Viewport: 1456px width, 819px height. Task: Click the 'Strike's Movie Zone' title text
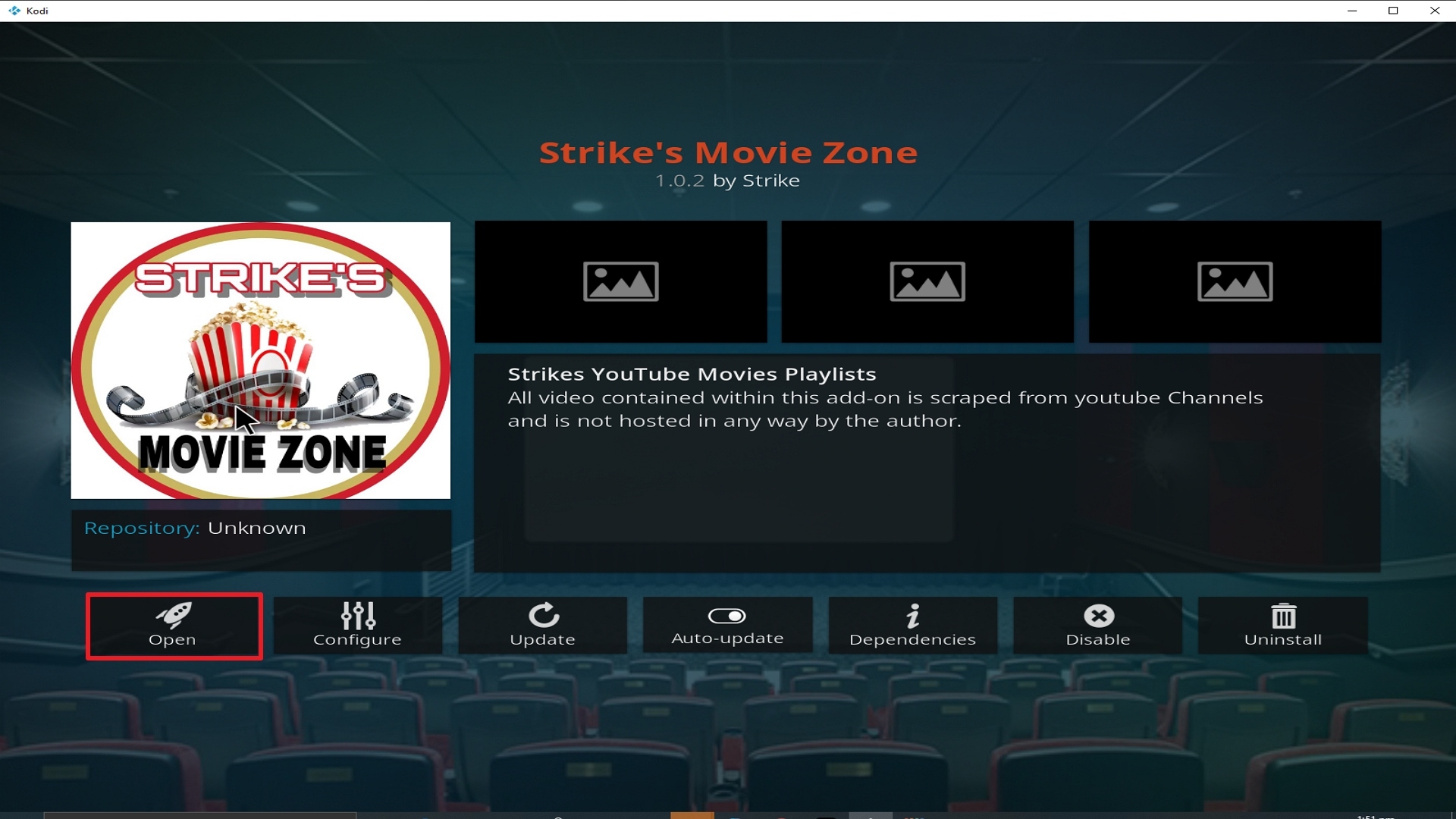728,152
